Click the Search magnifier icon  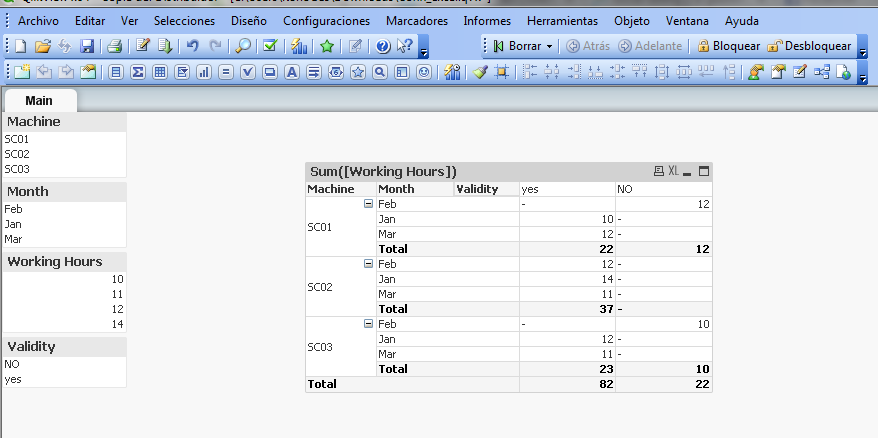(243, 46)
